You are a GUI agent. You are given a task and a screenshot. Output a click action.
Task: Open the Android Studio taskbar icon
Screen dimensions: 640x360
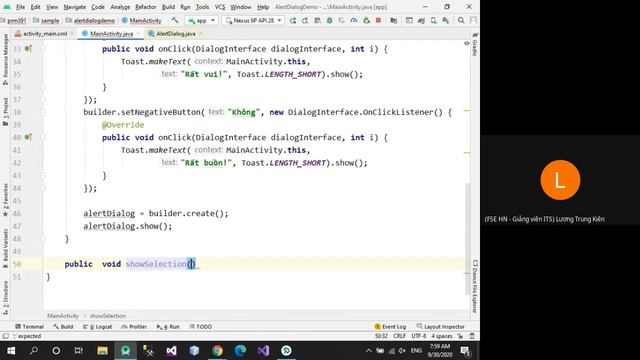pyautogui.click(x=125, y=351)
